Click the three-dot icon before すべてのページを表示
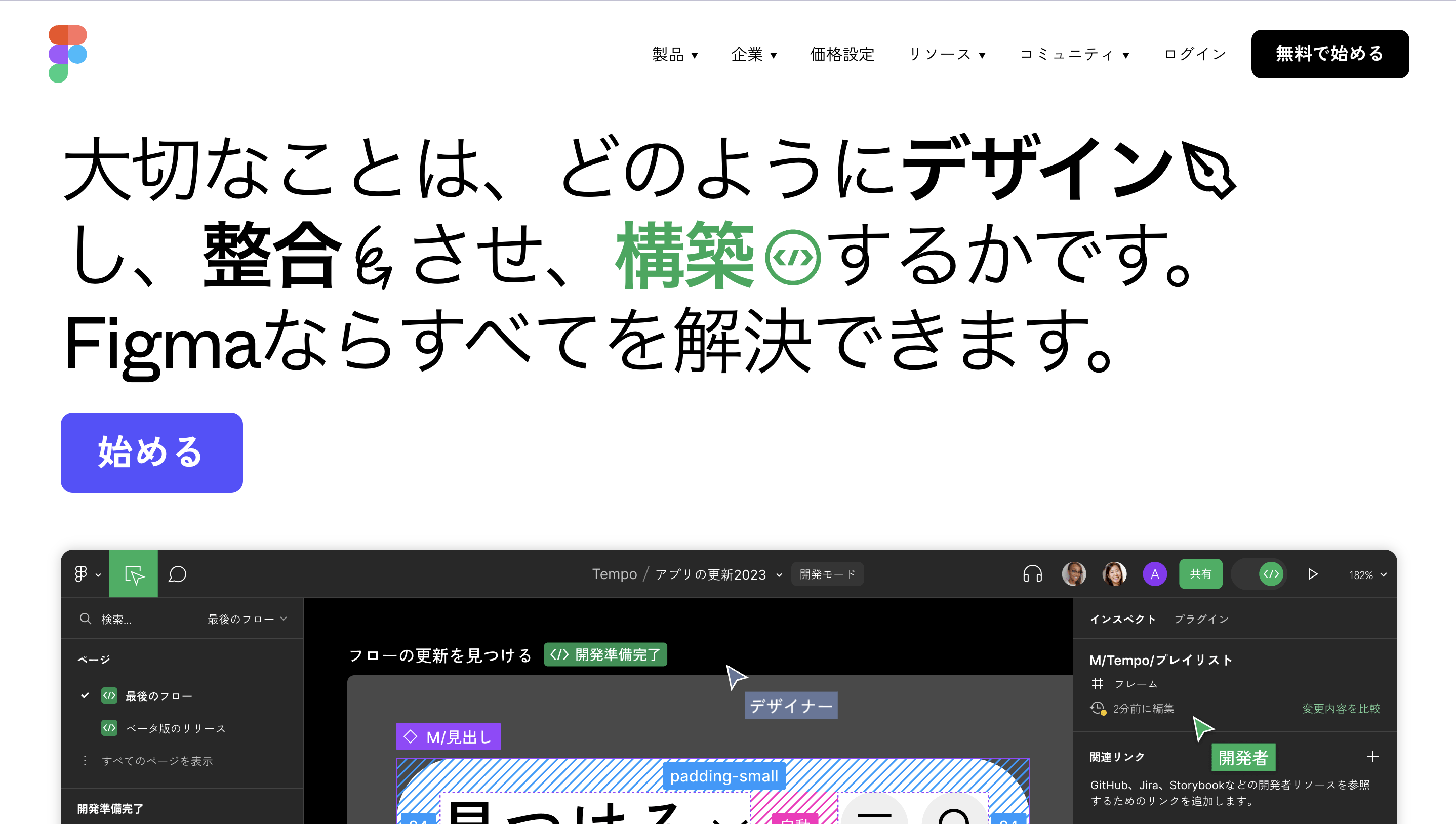This screenshot has height=824, width=1456. click(85, 761)
